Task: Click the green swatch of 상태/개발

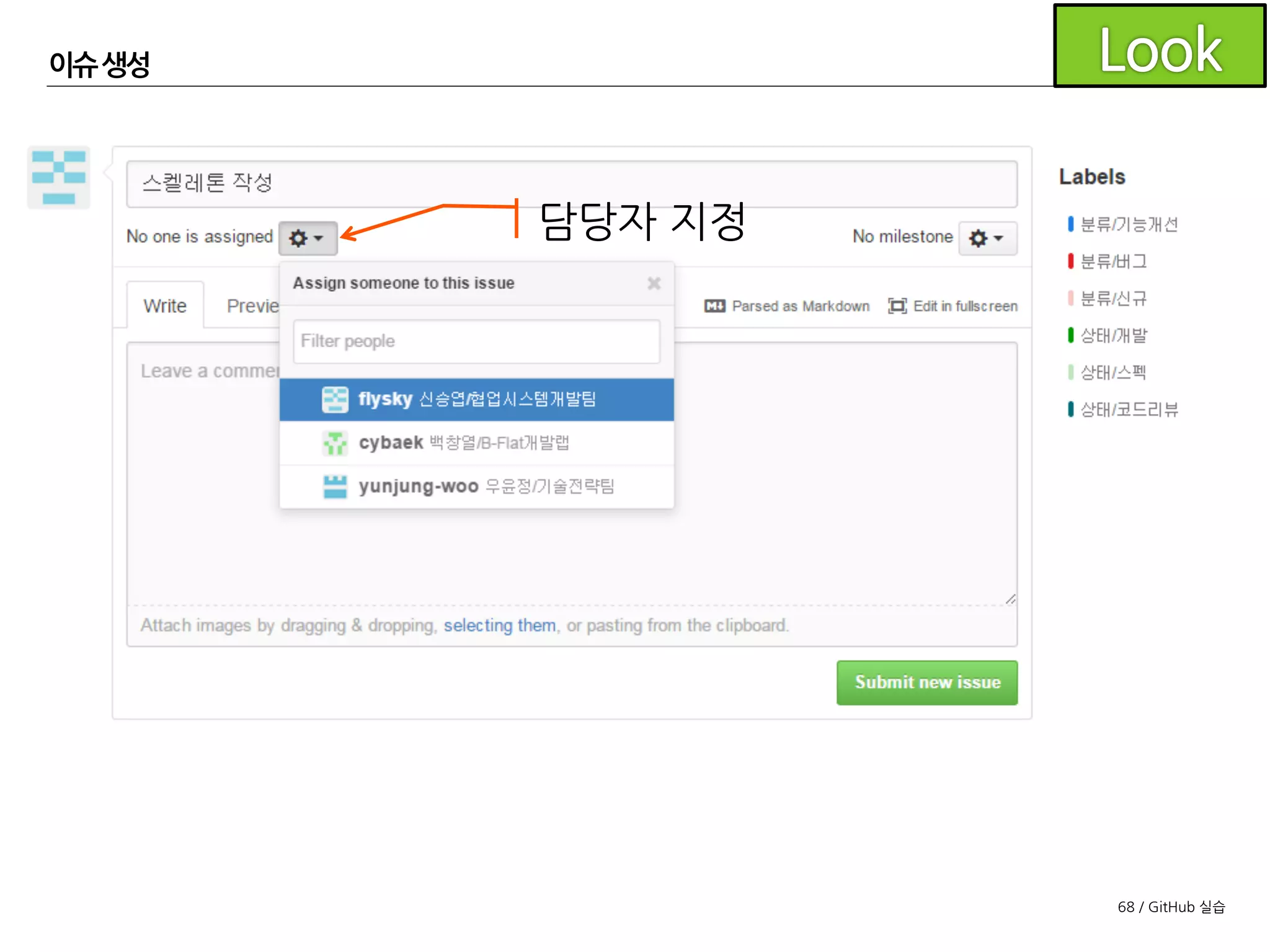Action: [1070, 335]
